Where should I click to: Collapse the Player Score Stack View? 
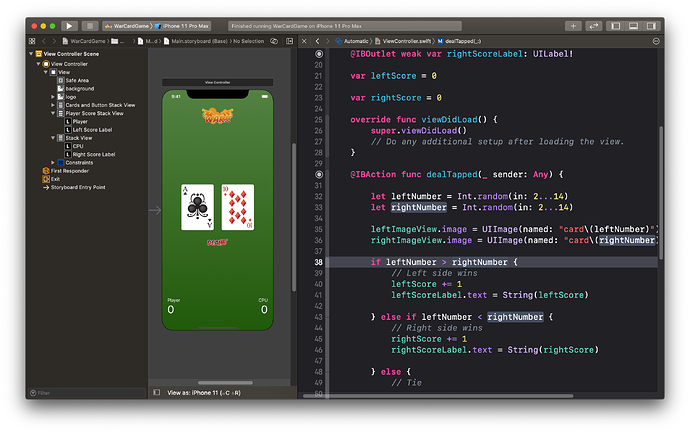pyautogui.click(x=53, y=113)
